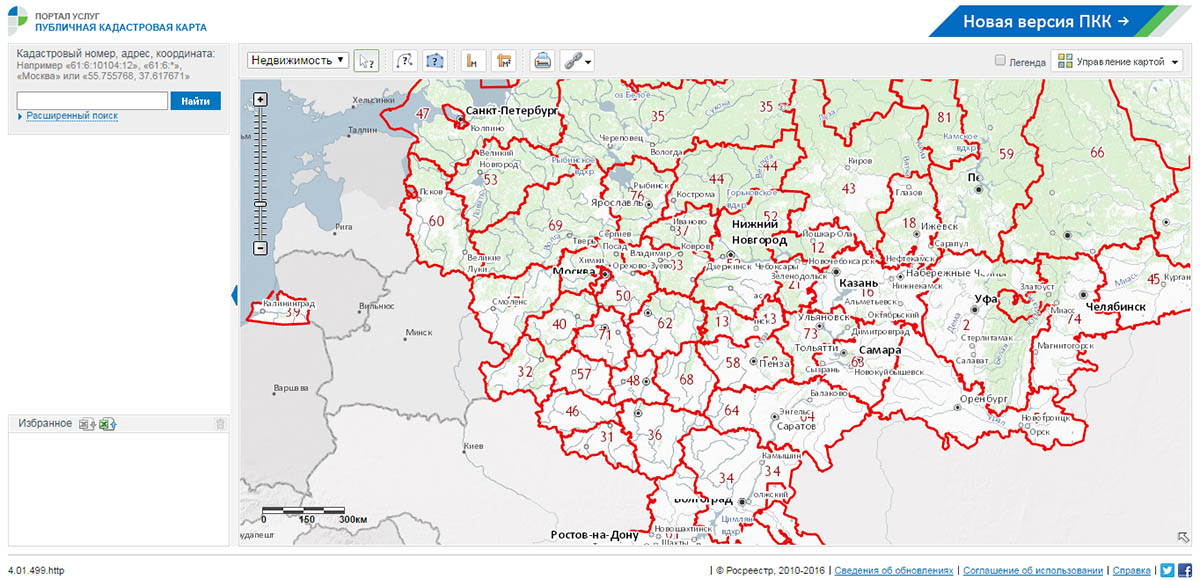Image resolution: width=1200 pixels, height=580 pixels.
Task: Select cadastral district 59 on map
Action: (1007, 153)
